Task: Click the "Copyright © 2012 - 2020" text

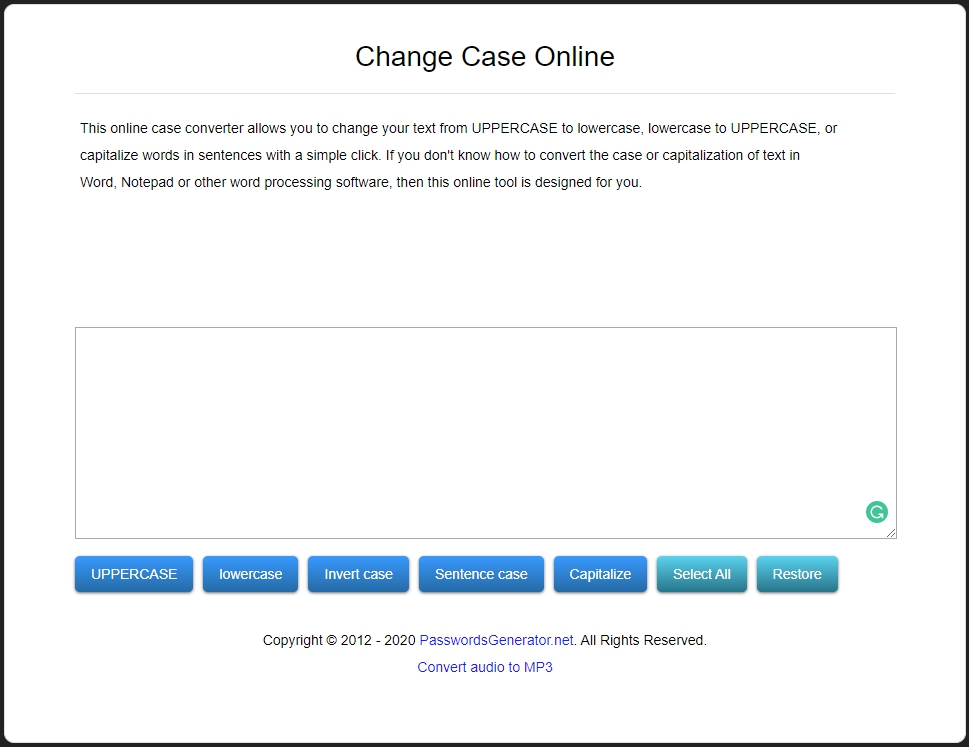Action: pos(339,640)
